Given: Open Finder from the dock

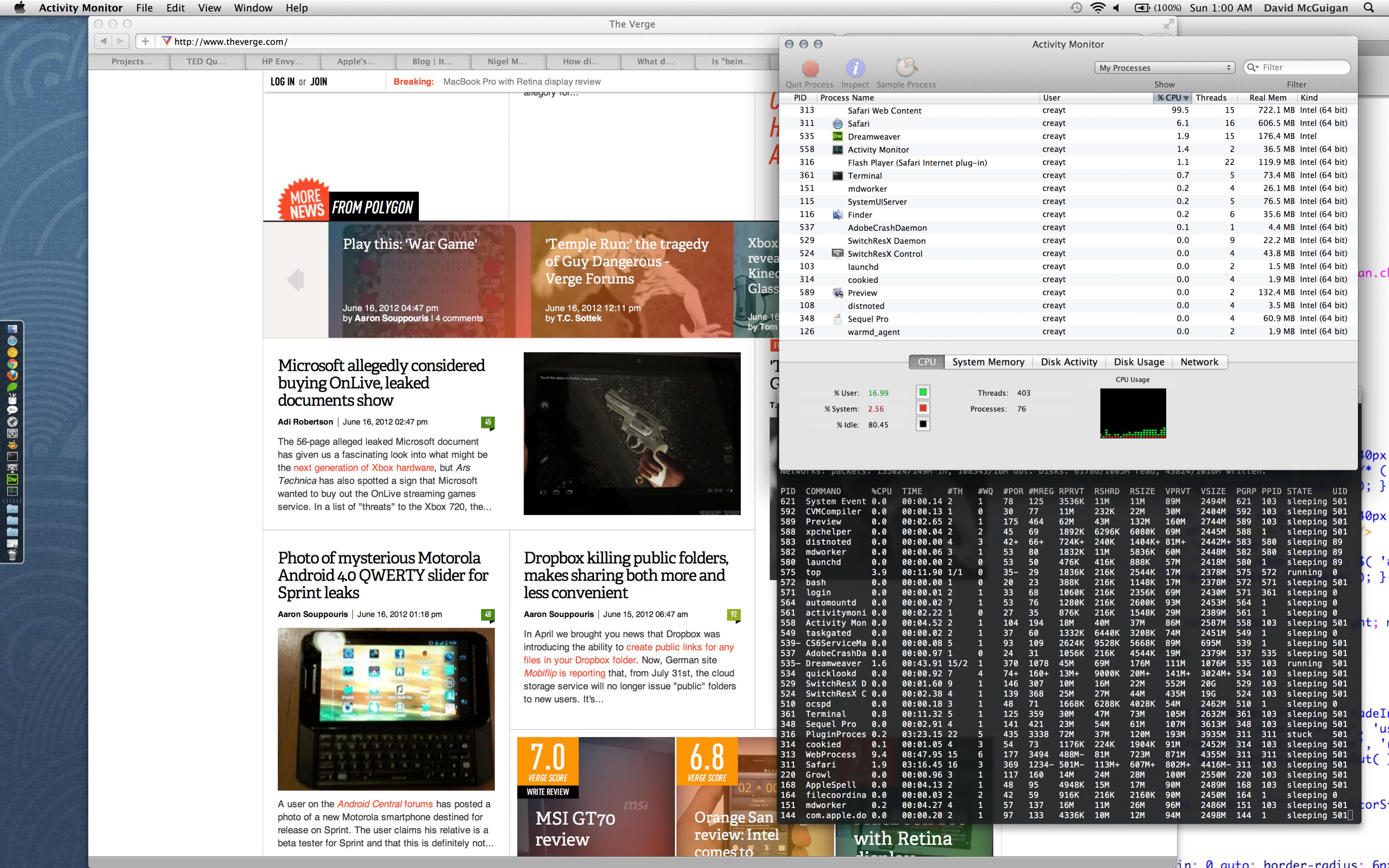Looking at the screenshot, I should (x=12, y=329).
